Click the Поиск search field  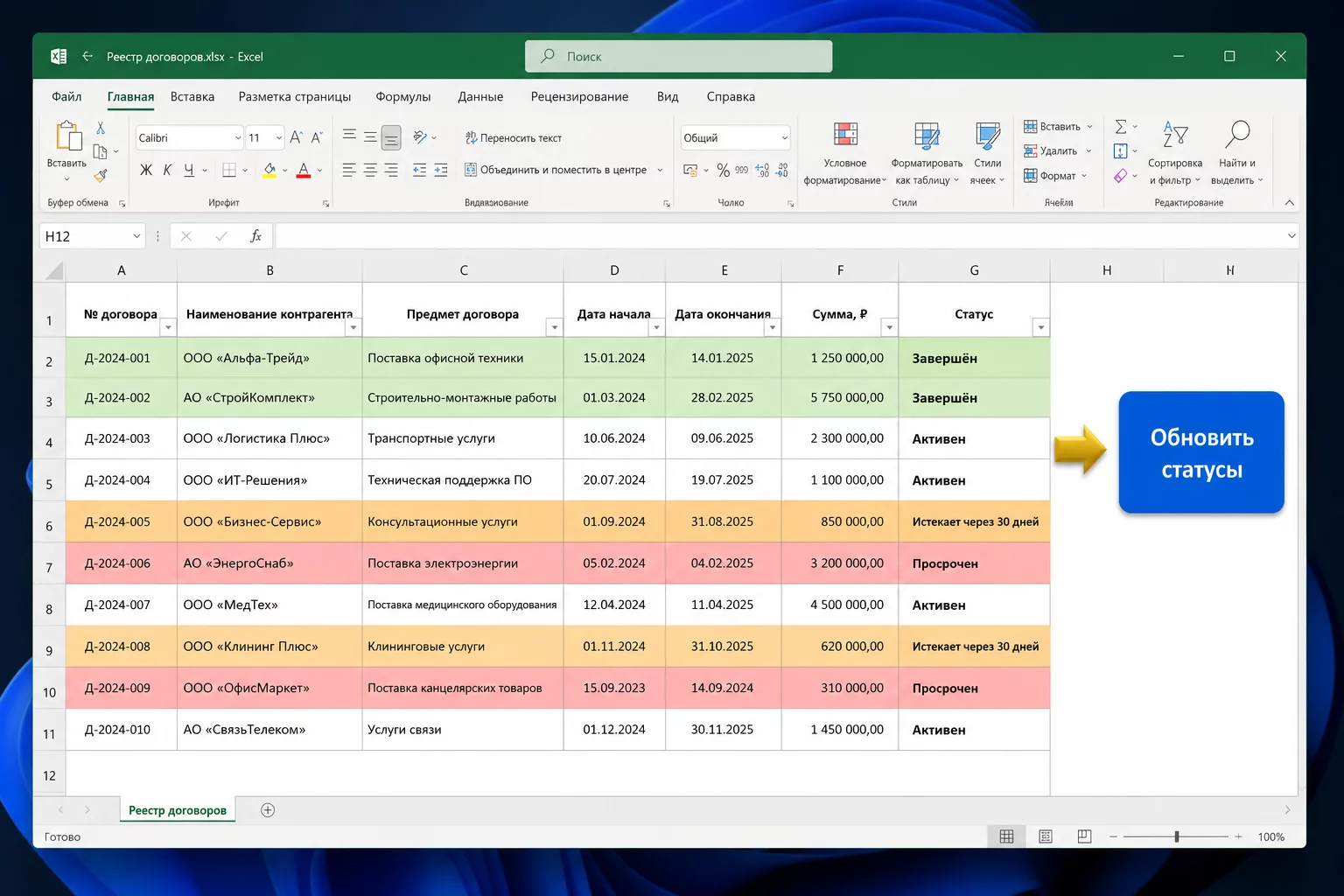click(678, 56)
